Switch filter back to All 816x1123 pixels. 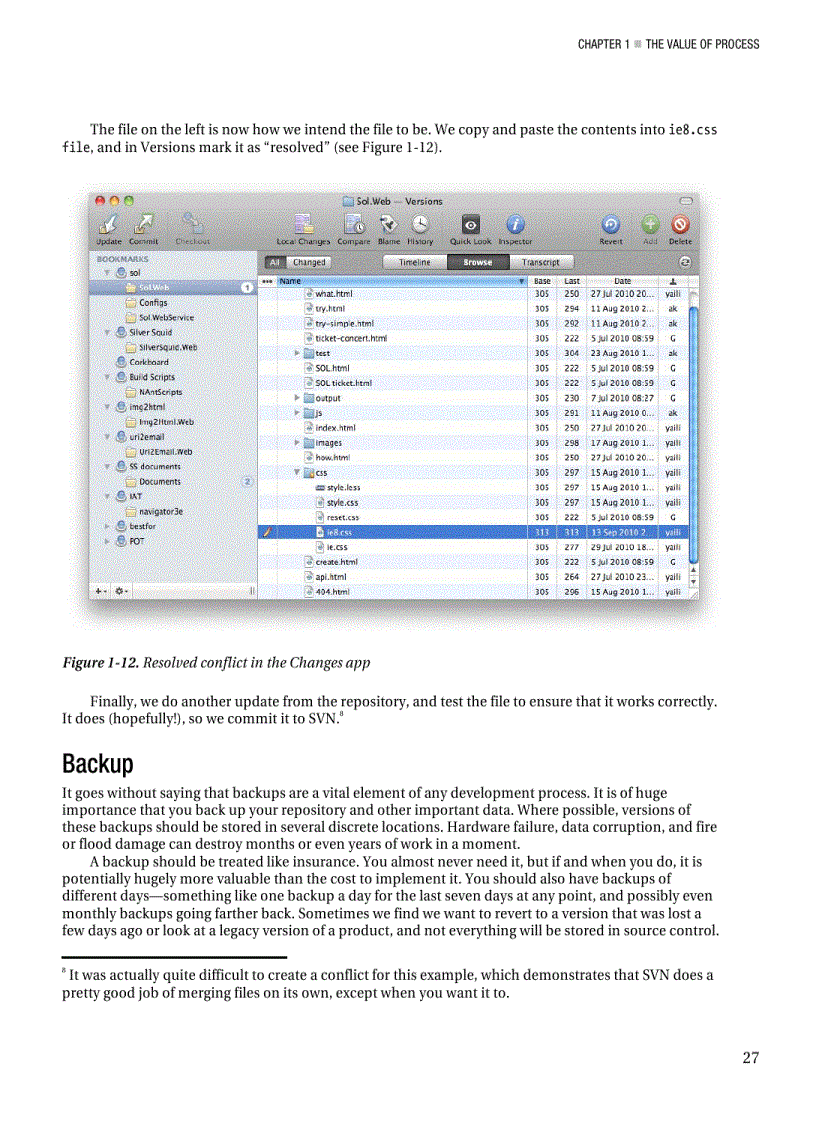274,263
